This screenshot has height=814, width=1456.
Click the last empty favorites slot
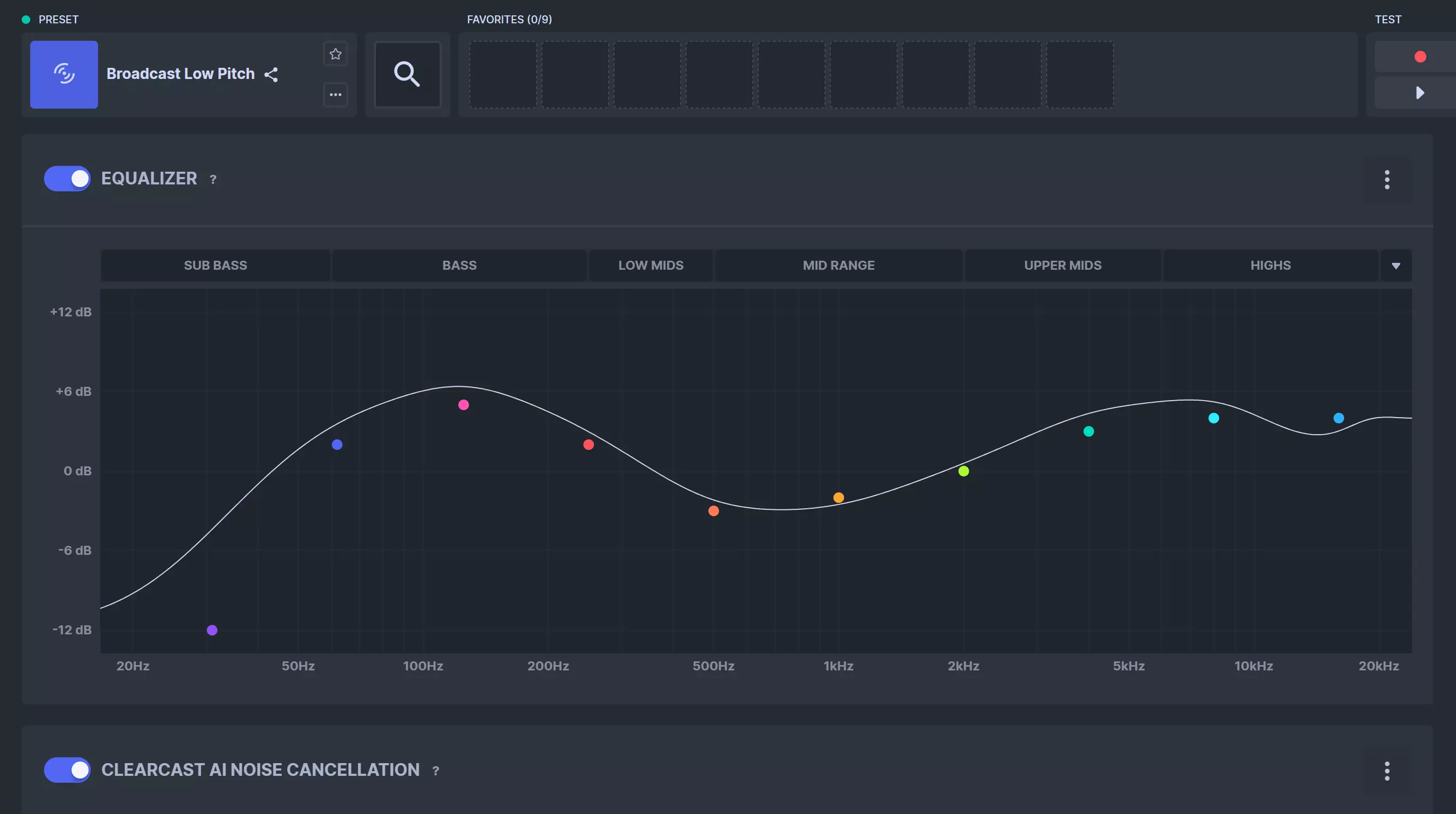pos(1080,75)
